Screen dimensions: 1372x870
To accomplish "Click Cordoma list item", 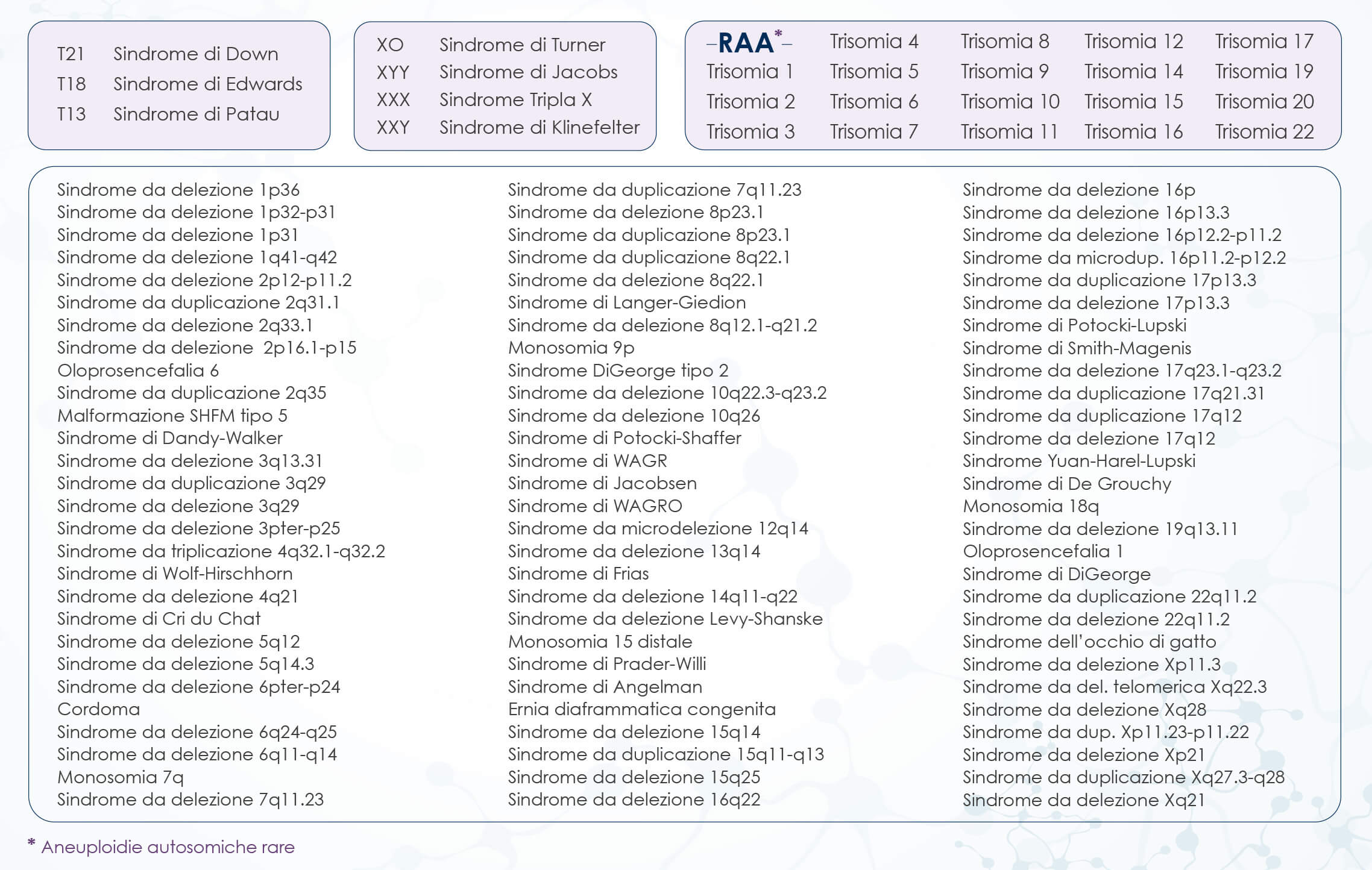I will point(98,709).
